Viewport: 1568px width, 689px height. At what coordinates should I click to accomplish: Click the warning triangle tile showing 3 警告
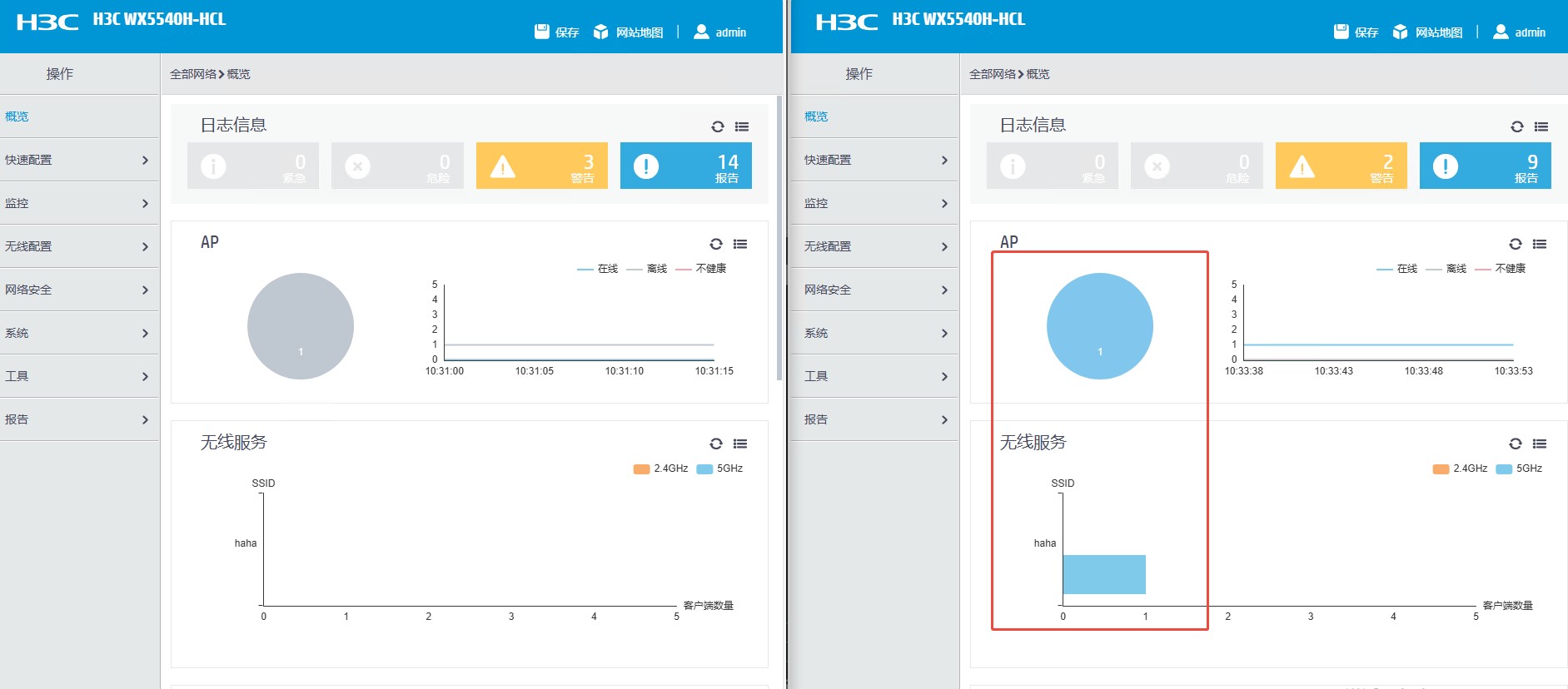pyautogui.click(x=542, y=166)
